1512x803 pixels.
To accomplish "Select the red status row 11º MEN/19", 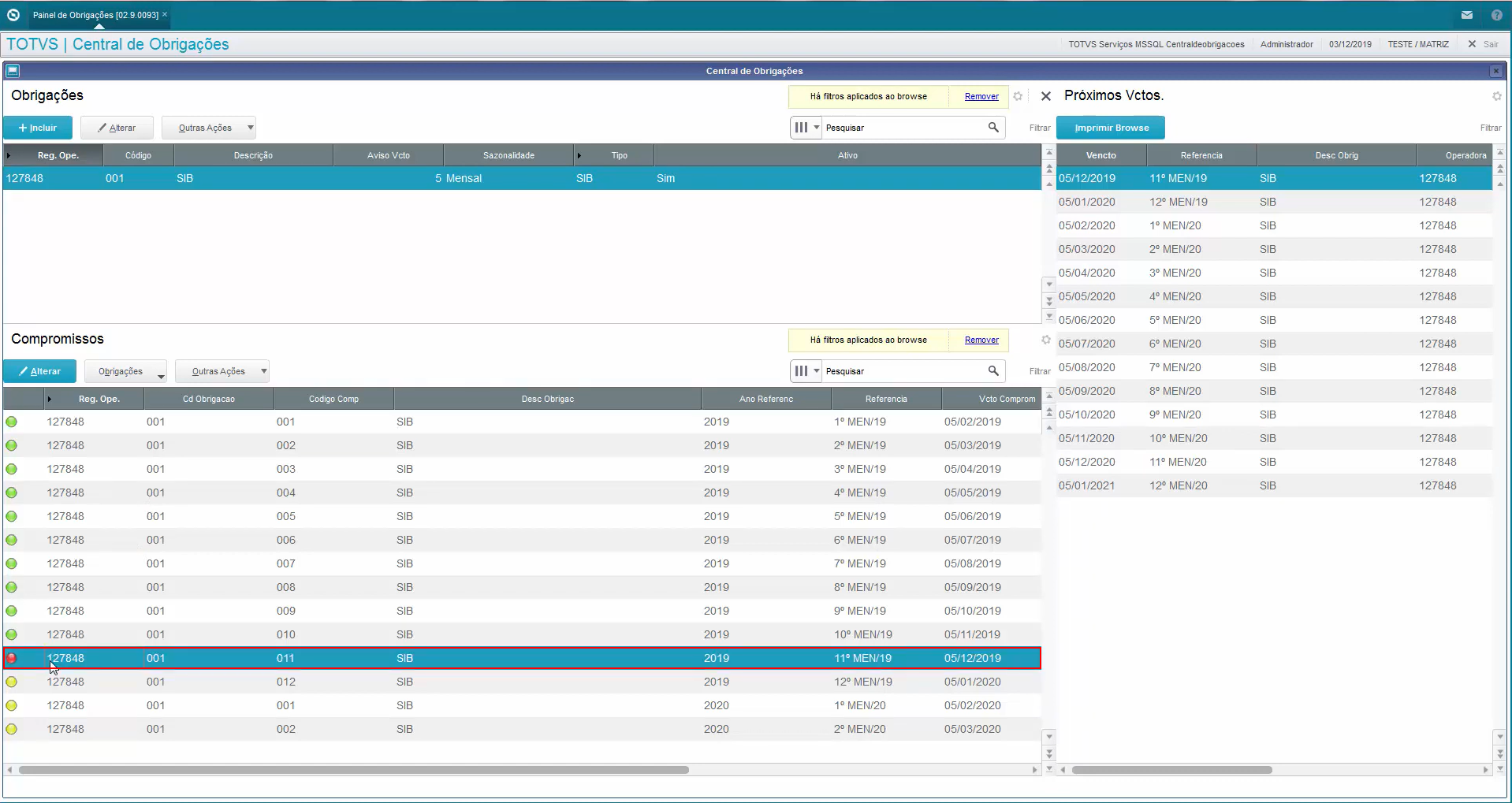I will click(x=522, y=658).
